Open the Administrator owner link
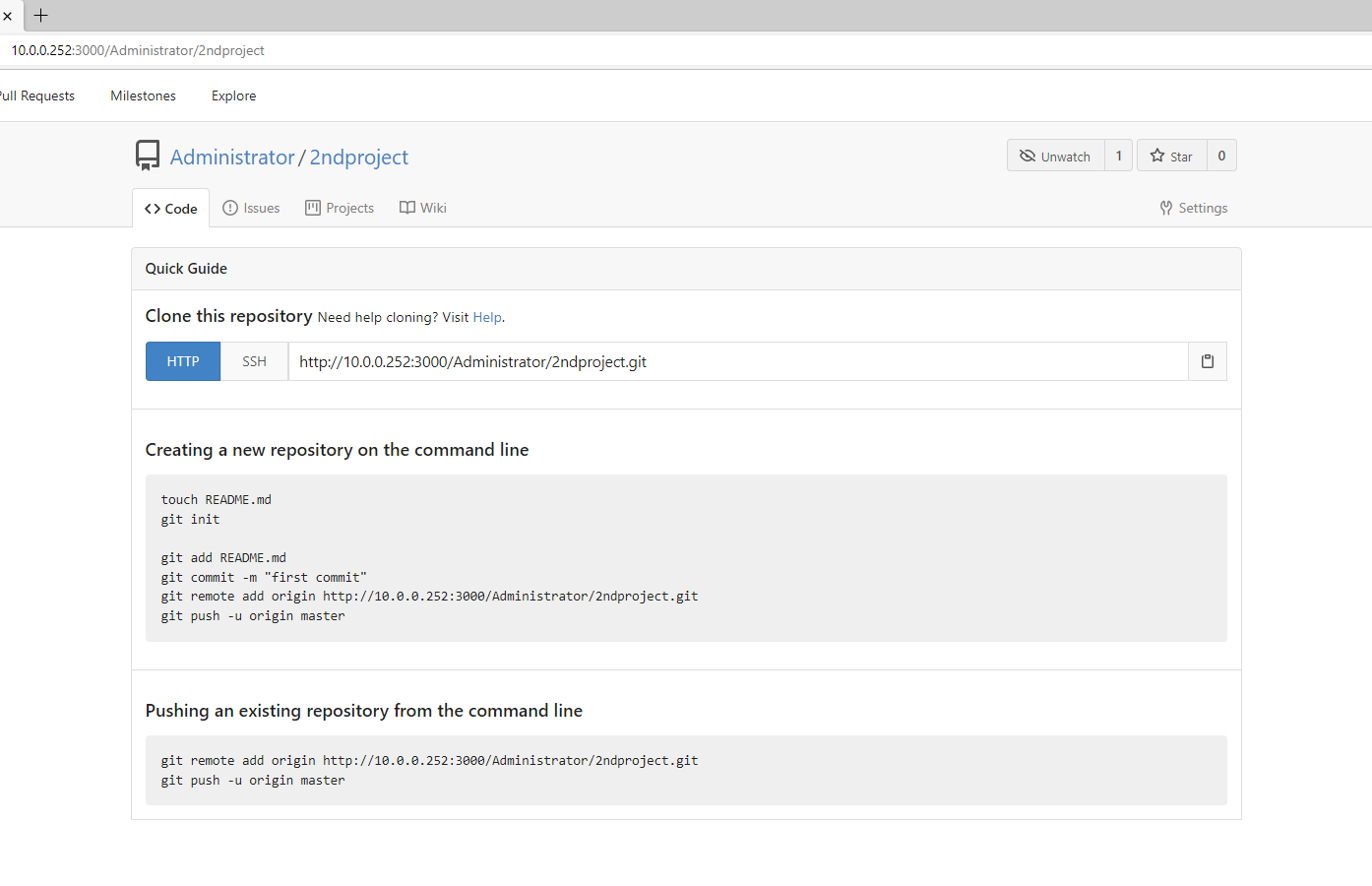 pos(232,158)
